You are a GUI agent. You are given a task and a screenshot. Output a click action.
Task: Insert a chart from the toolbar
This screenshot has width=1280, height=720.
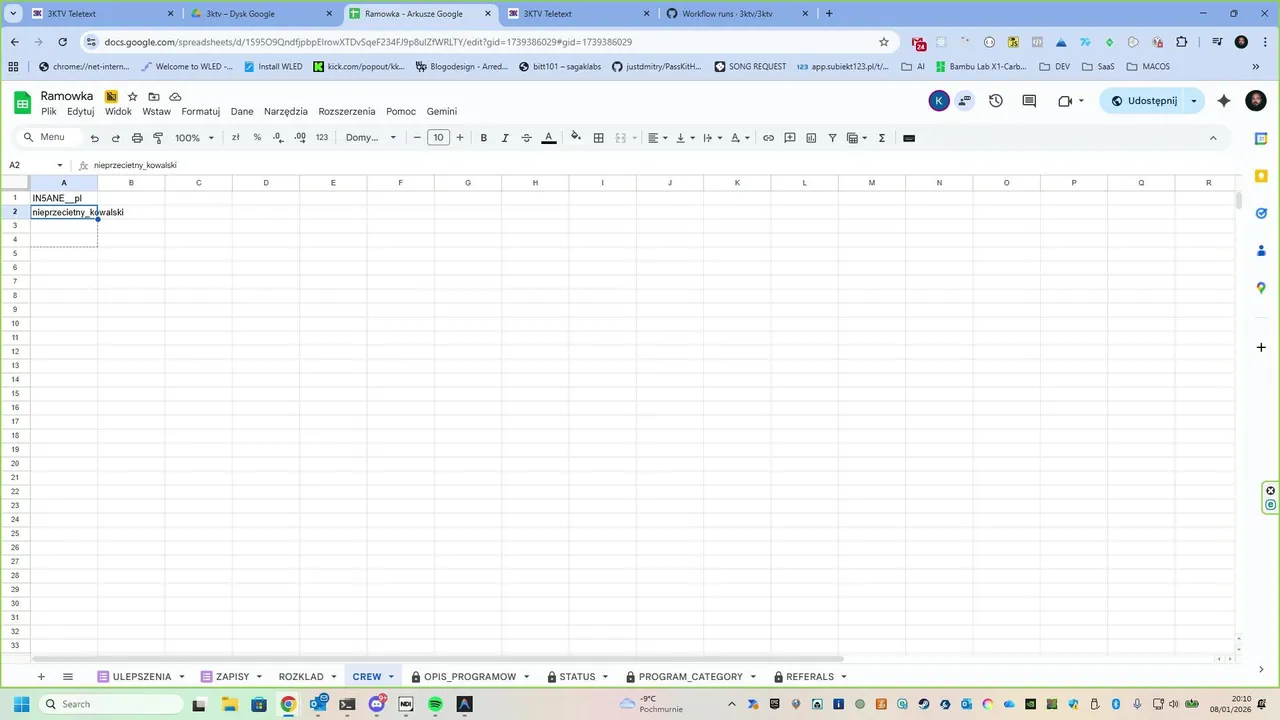(811, 138)
